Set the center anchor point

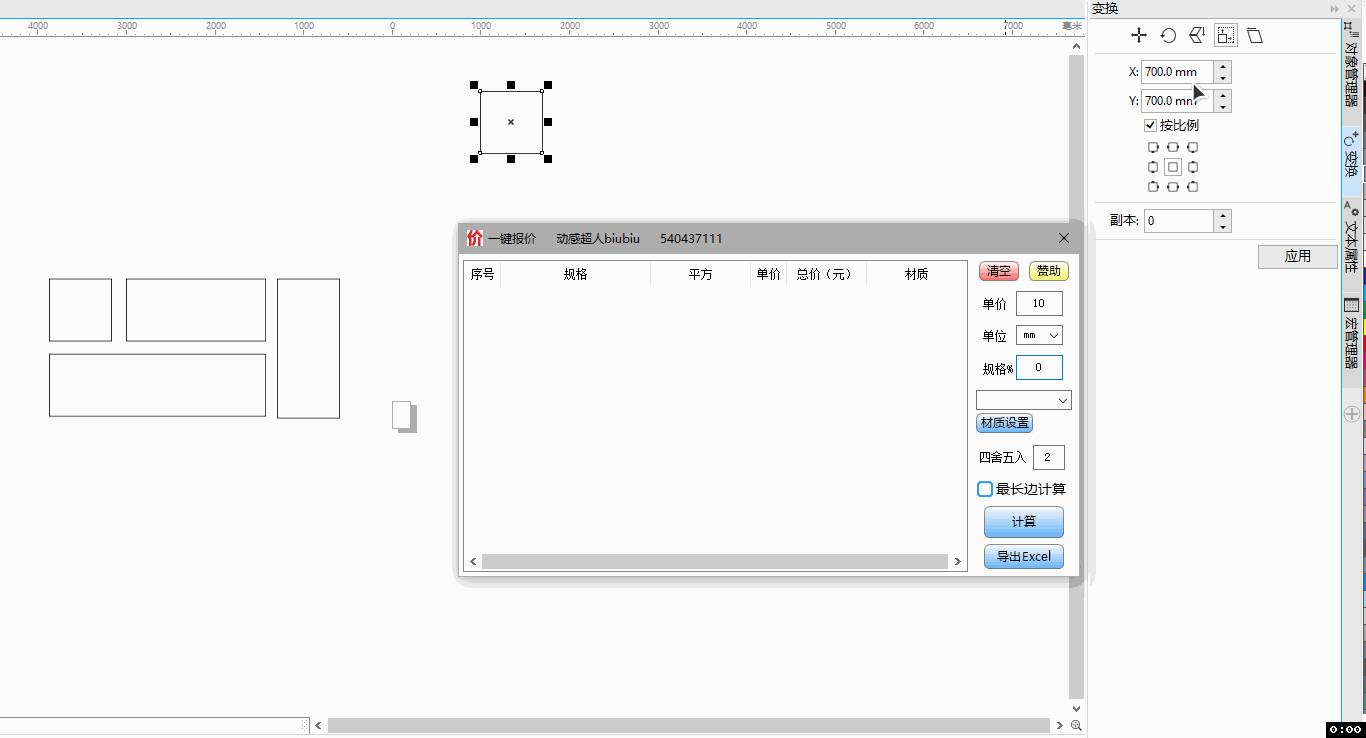[1173, 167]
